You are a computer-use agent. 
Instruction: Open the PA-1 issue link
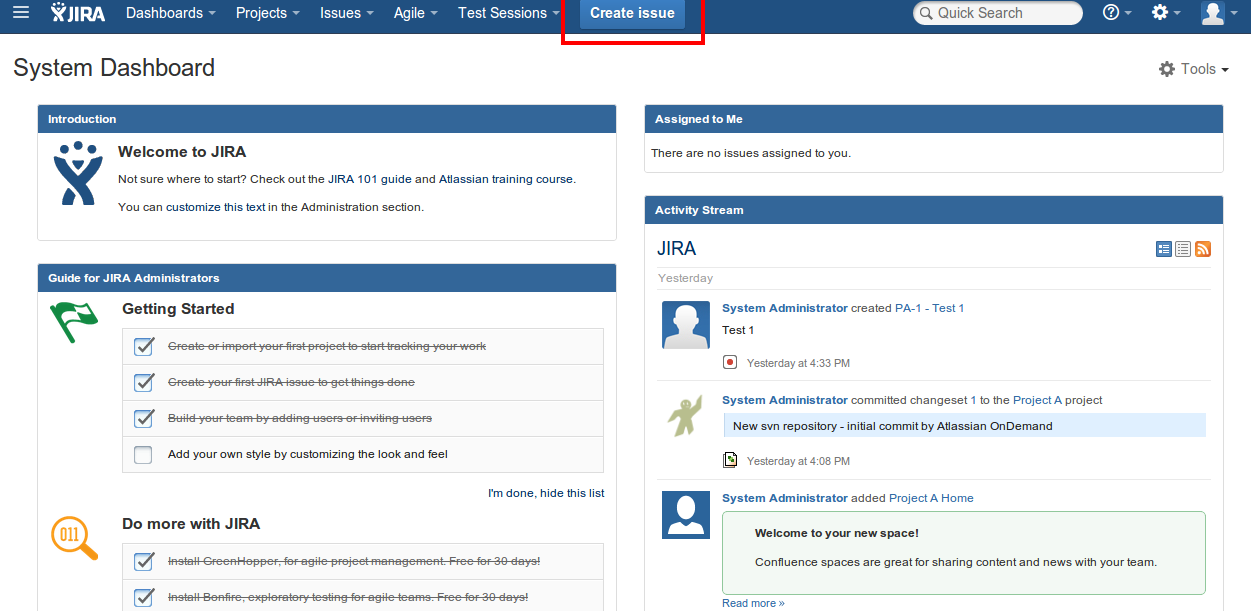click(908, 308)
